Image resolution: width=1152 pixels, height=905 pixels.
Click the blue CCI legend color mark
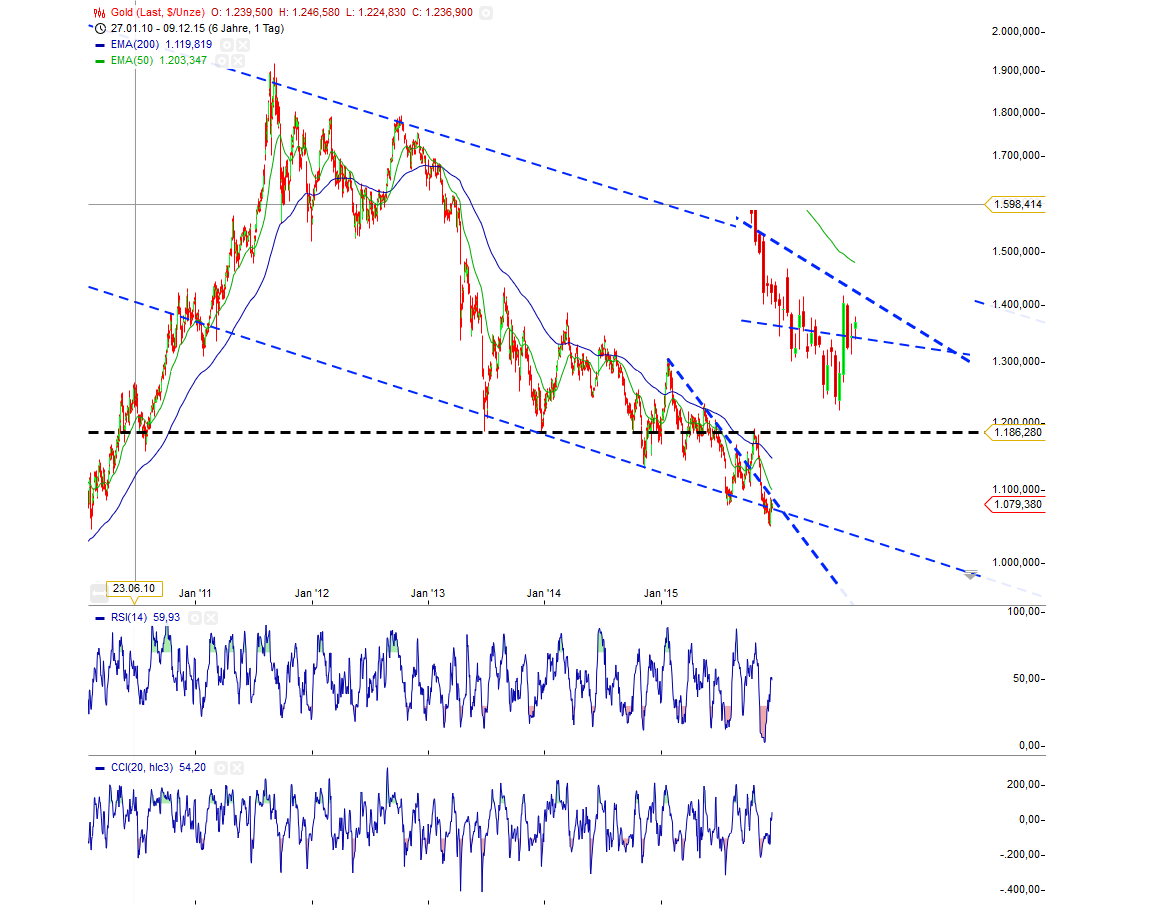click(100, 768)
